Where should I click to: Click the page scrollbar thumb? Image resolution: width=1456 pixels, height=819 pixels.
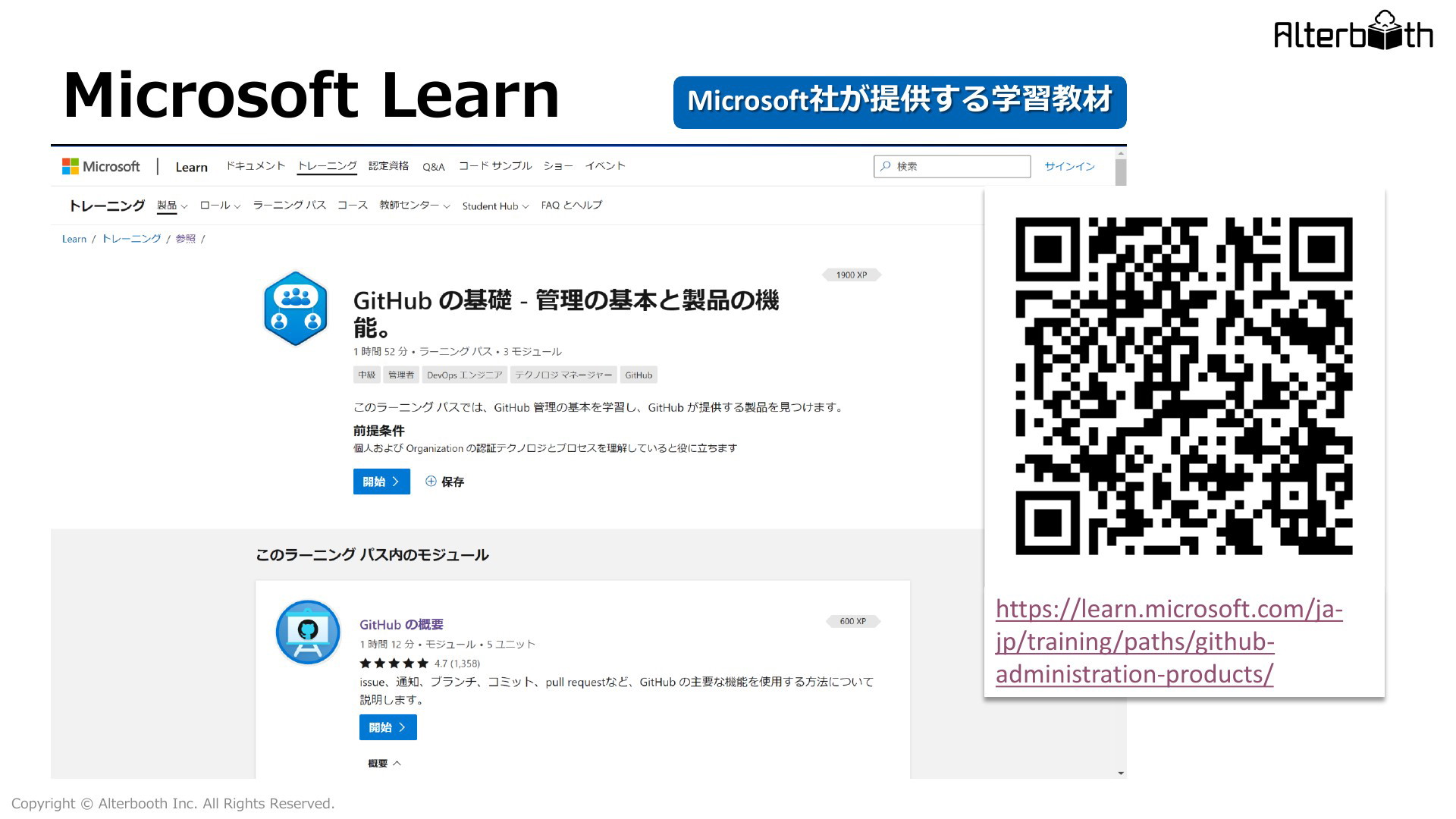point(1121,171)
